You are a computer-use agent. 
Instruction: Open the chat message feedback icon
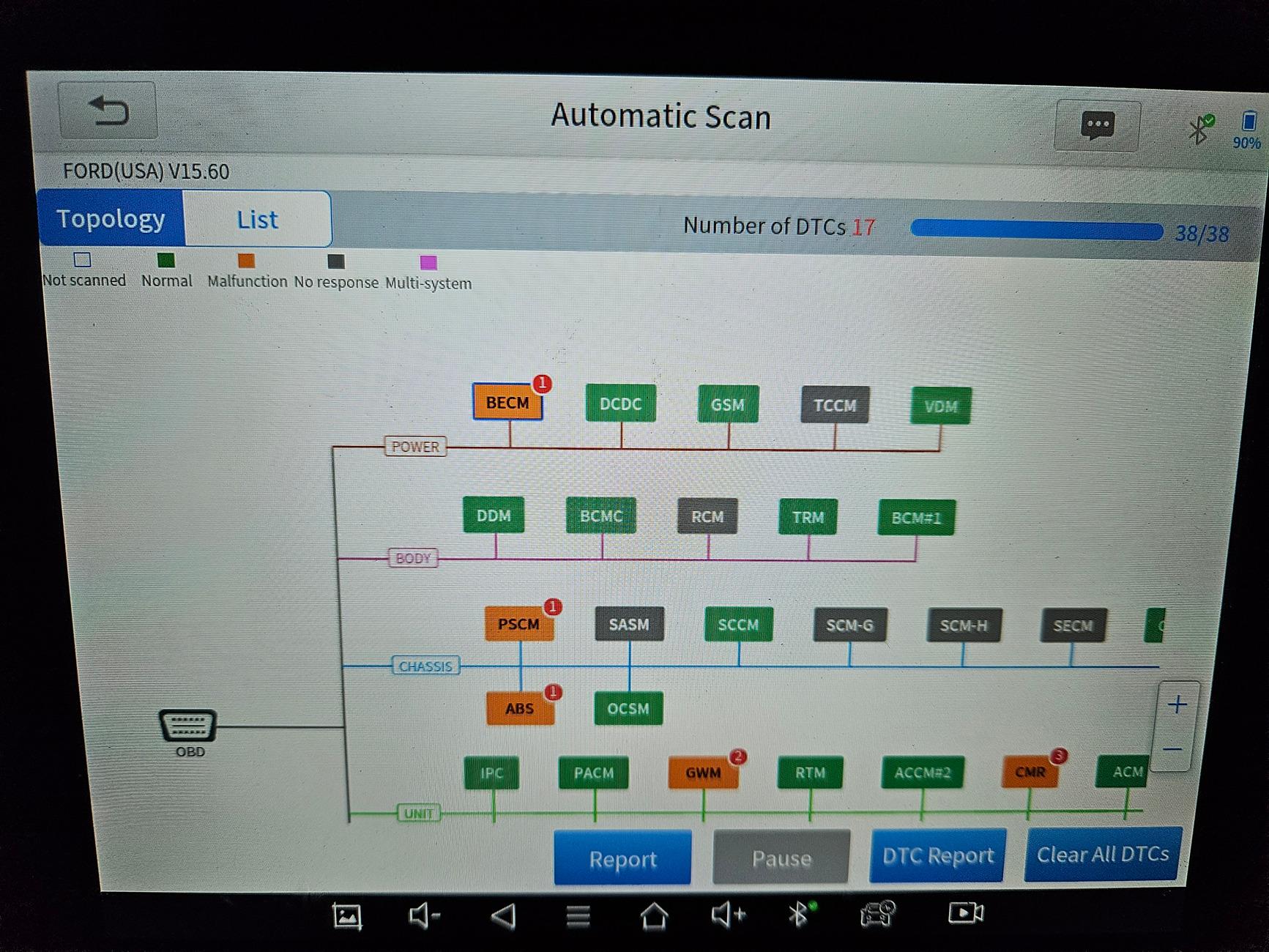point(1097,126)
